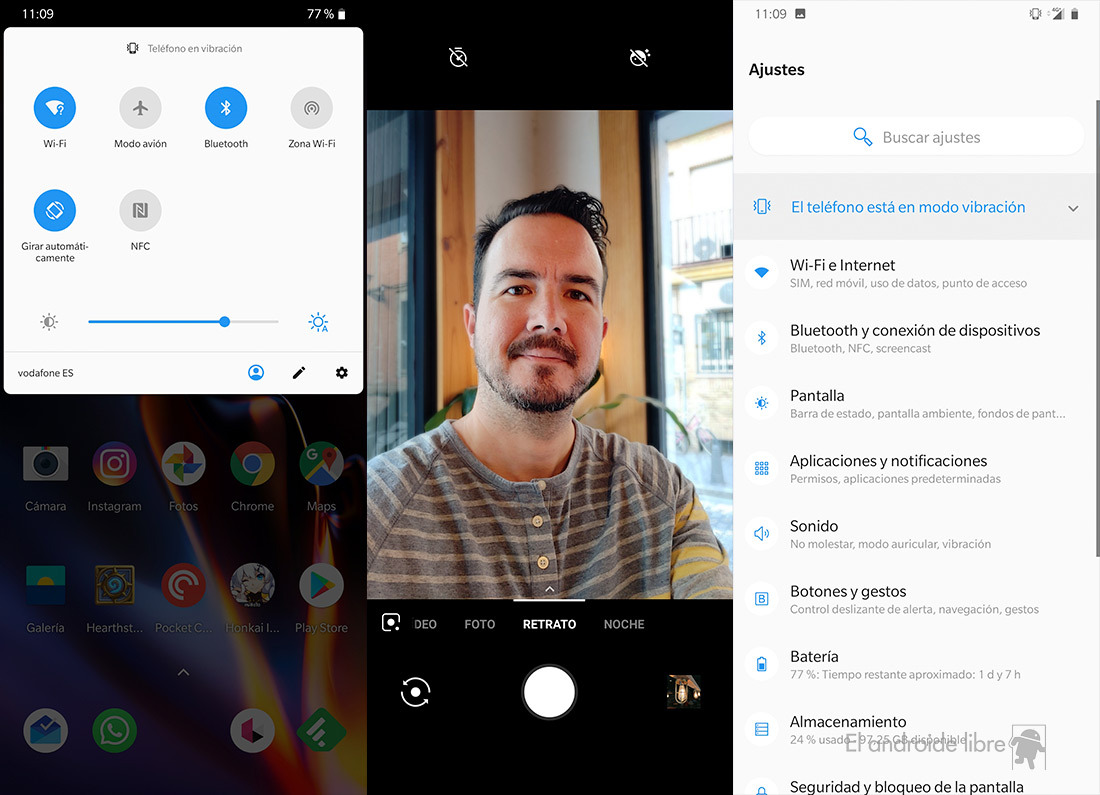Expand camera modes chevron above mode bar
1100x795 pixels.
[549, 589]
